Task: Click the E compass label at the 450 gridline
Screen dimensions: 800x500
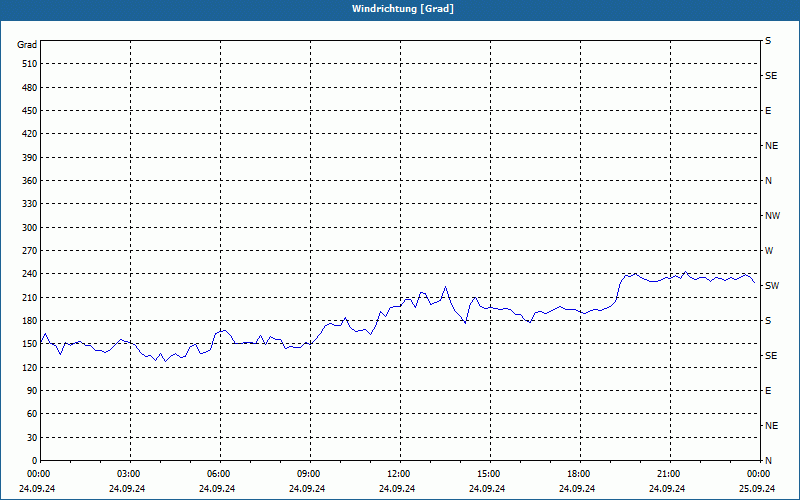Action: coord(768,111)
